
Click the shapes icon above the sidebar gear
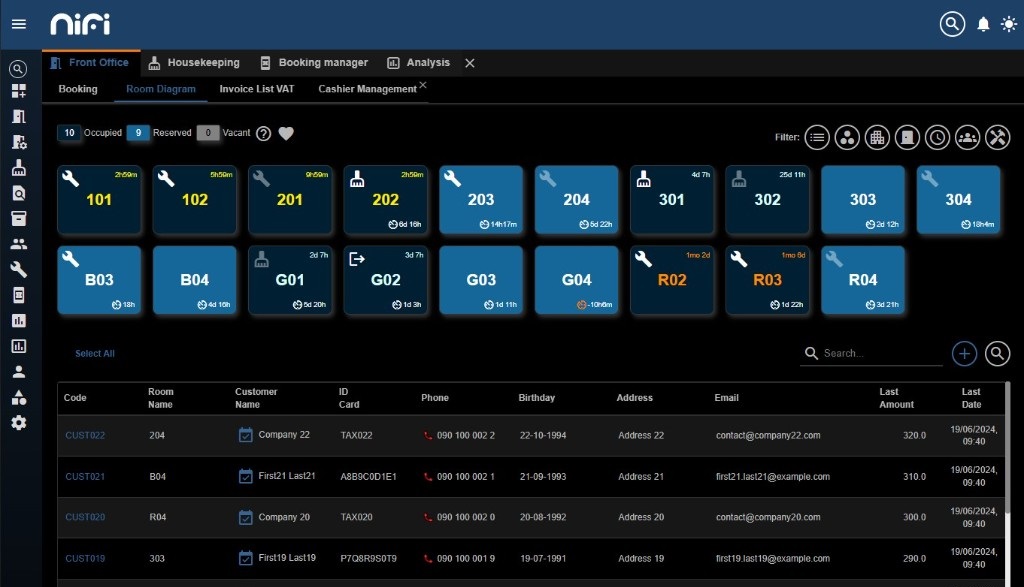point(18,397)
